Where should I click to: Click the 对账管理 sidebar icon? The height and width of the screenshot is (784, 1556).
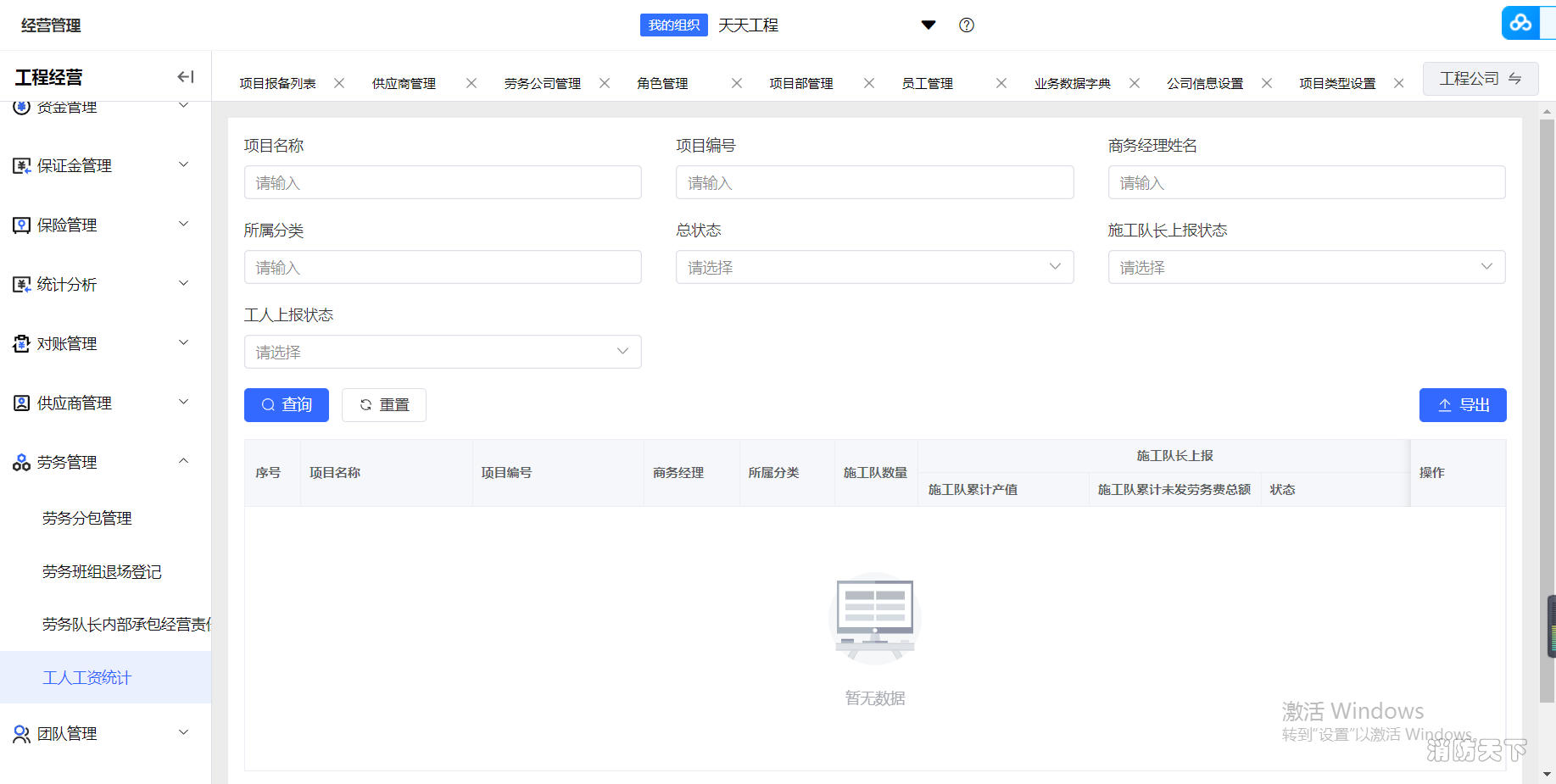21,344
